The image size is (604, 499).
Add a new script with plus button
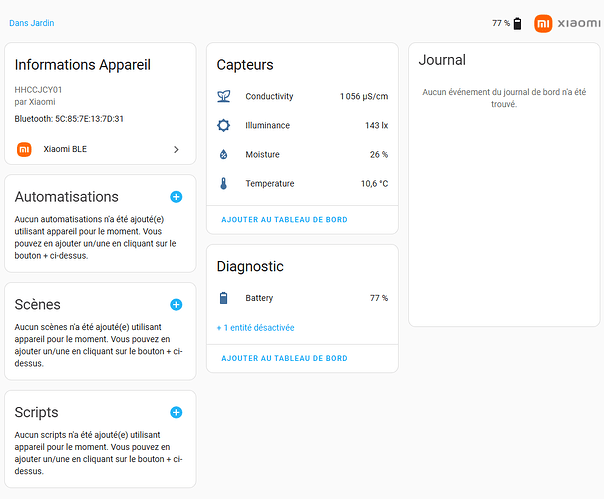[176, 412]
